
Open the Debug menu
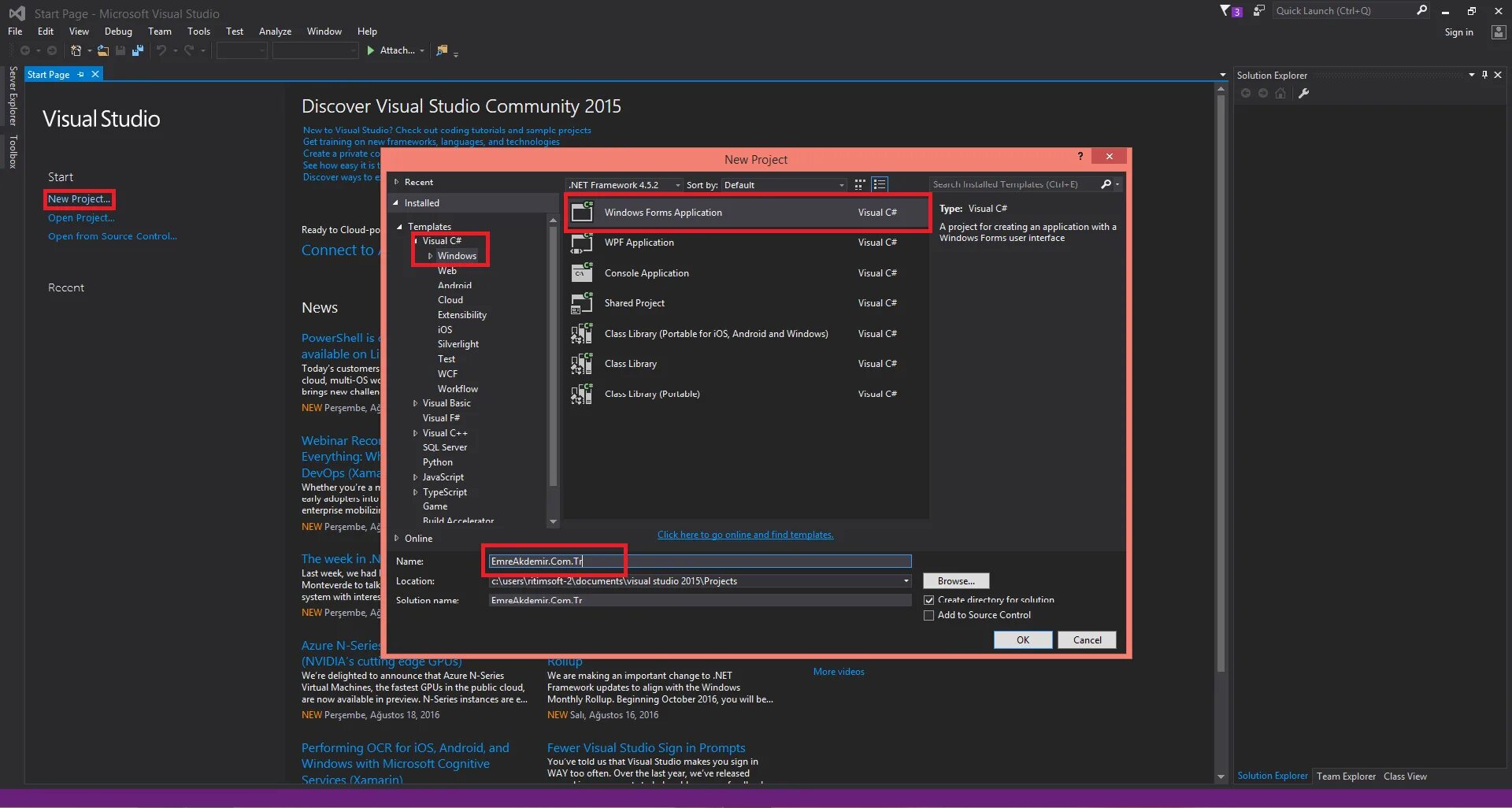(118, 32)
